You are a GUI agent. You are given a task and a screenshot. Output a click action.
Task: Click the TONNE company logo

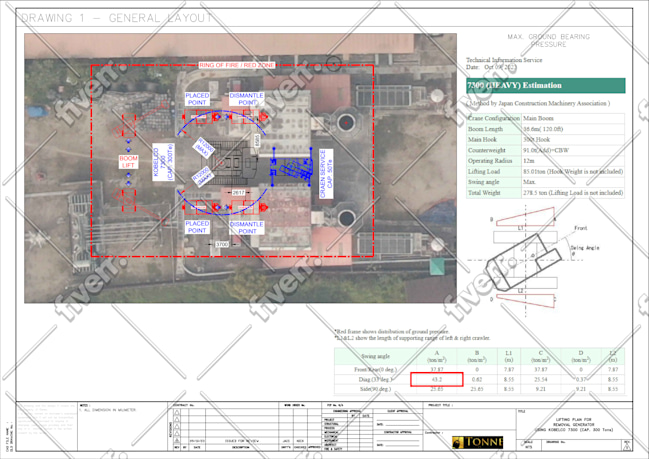(477, 442)
